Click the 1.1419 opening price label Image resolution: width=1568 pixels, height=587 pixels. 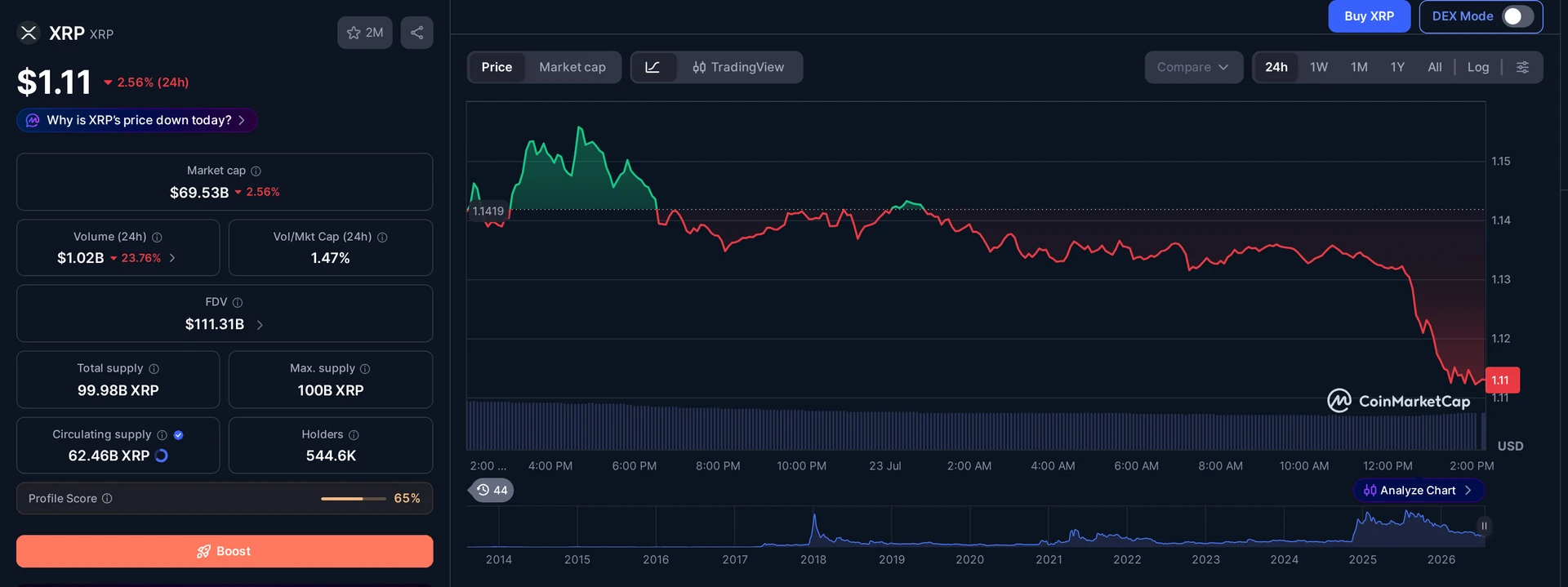(x=488, y=211)
